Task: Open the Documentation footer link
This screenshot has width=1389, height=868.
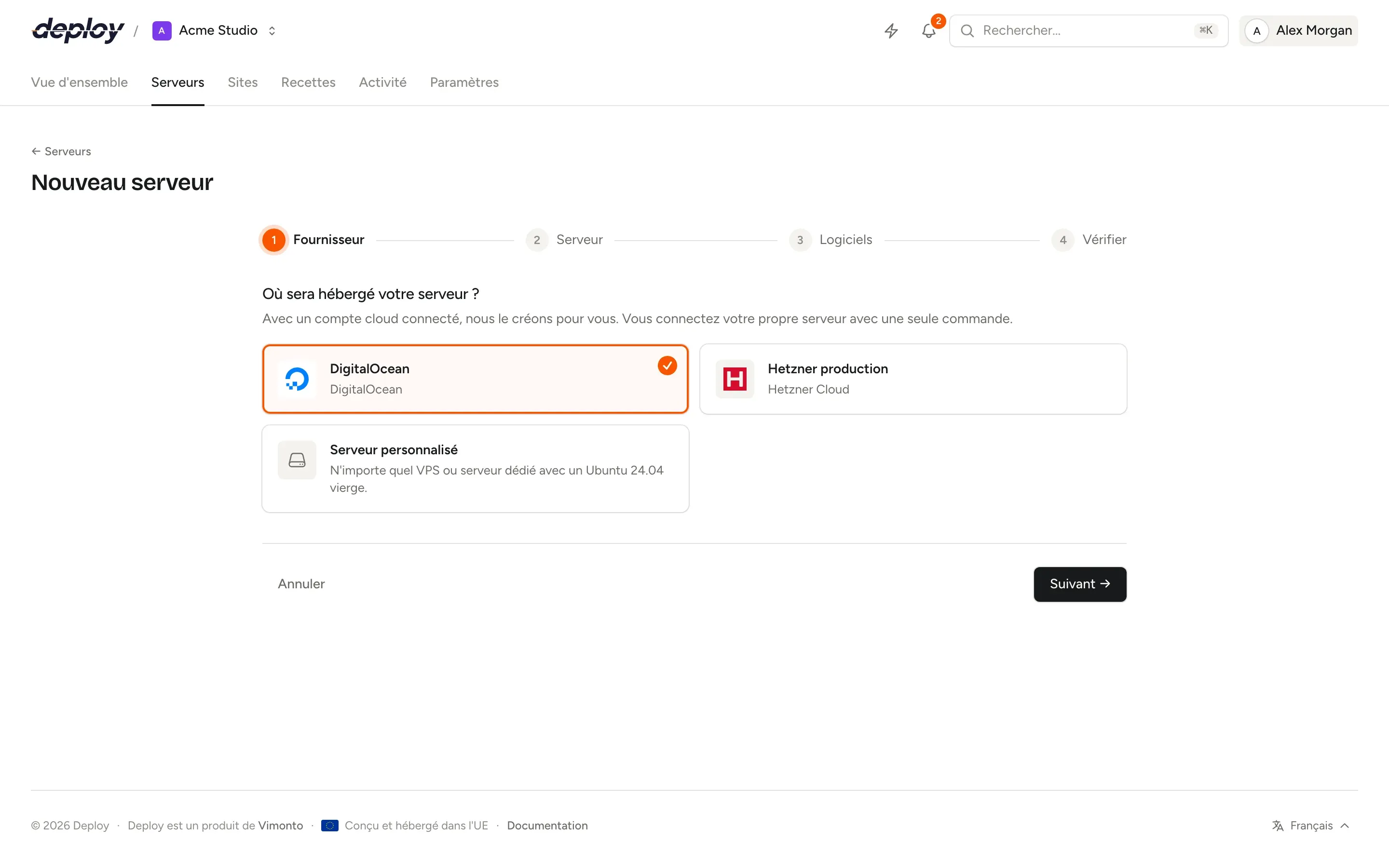Action: click(x=547, y=826)
